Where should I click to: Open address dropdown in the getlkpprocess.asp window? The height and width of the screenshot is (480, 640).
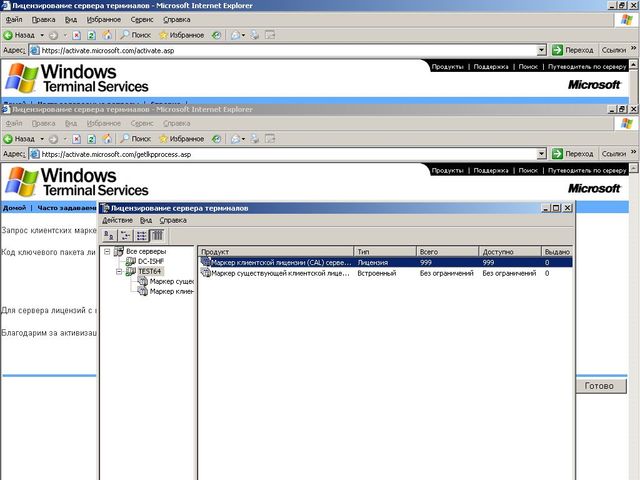coord(541,154)
